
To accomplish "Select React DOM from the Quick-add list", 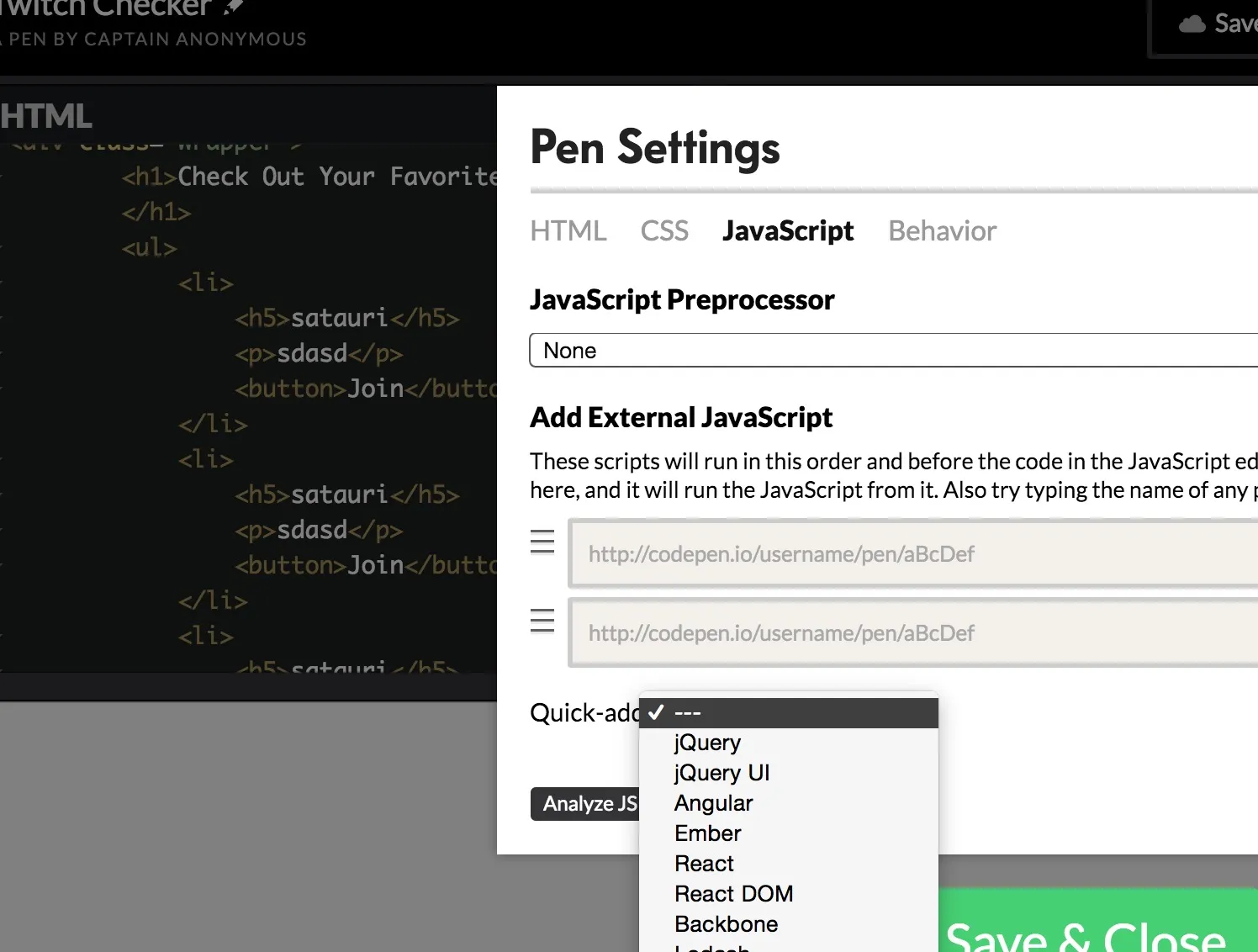I will click(x=789, y=894).
